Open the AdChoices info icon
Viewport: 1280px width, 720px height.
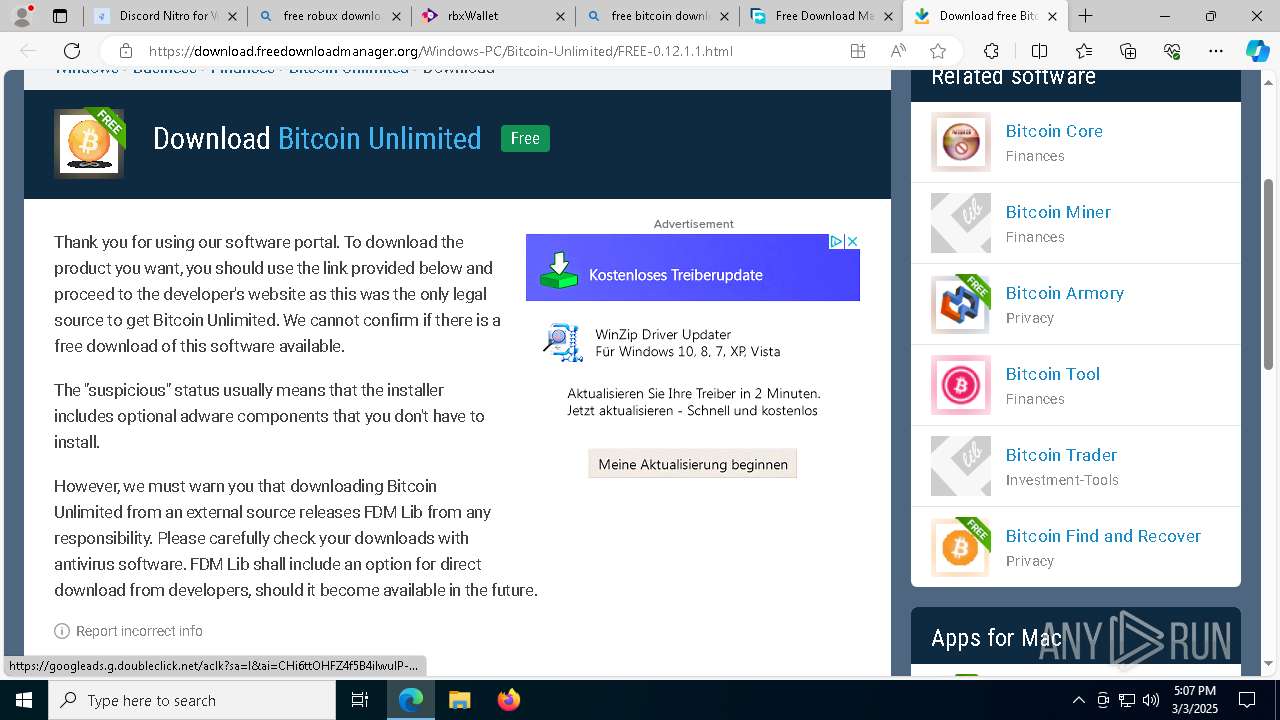(x=837, y=241)
